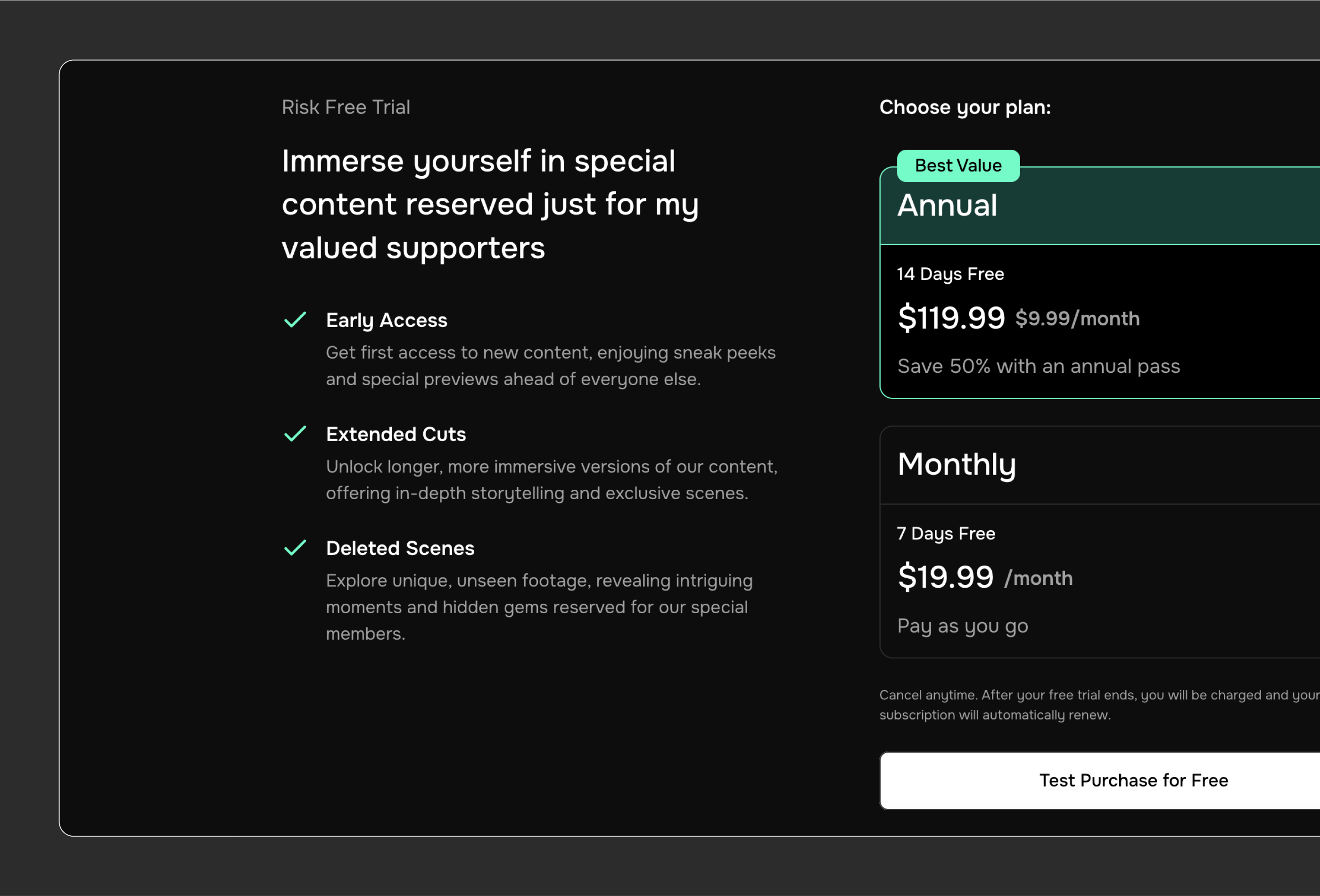Click the 14 Days Free label
1320x896 pixels.
(950, 274)
